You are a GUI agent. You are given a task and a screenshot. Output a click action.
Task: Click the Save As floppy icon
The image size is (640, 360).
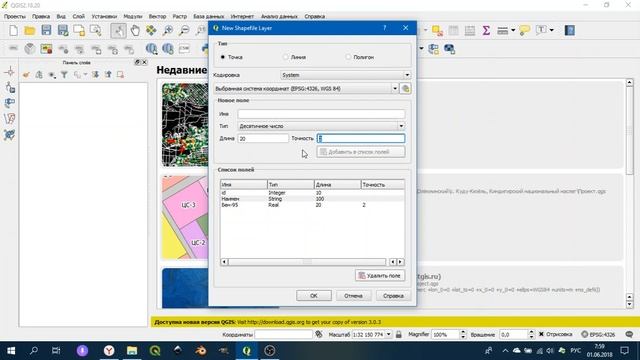[x=62, y=30]
